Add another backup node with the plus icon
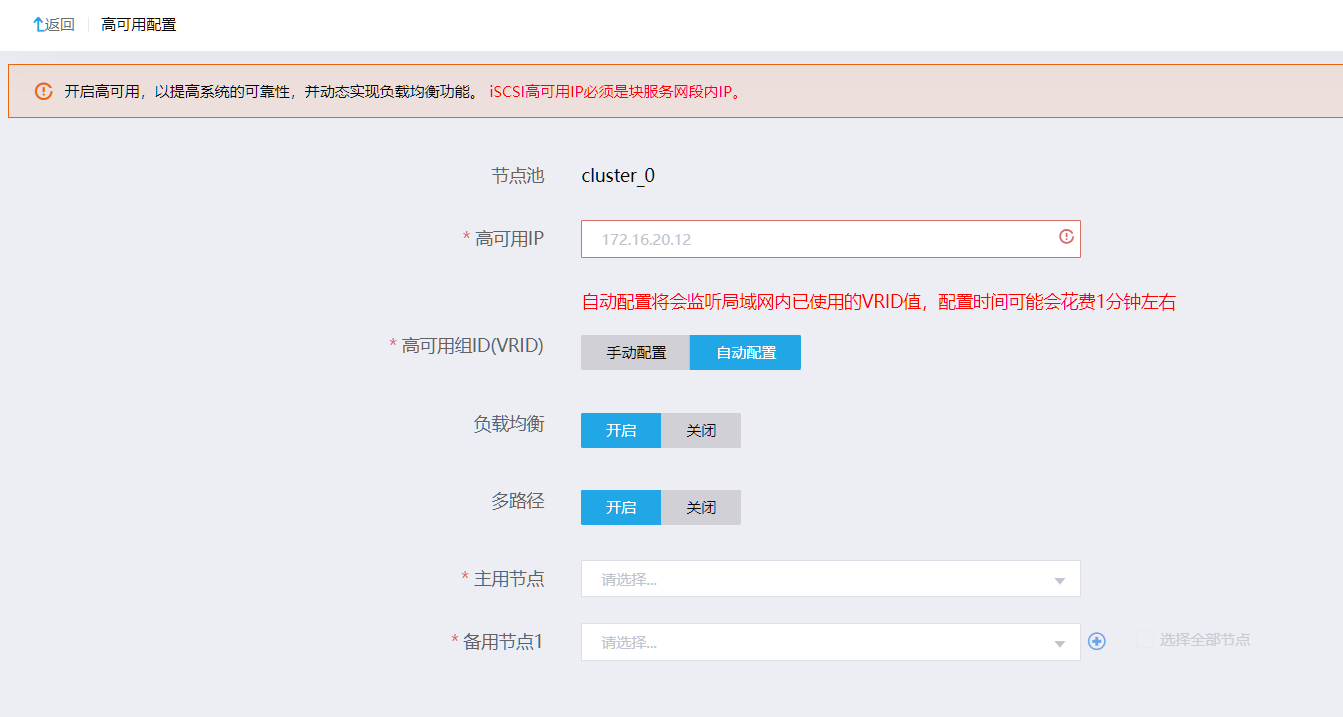Screen dimensions: 1343x717 [x=1097, y=641]
